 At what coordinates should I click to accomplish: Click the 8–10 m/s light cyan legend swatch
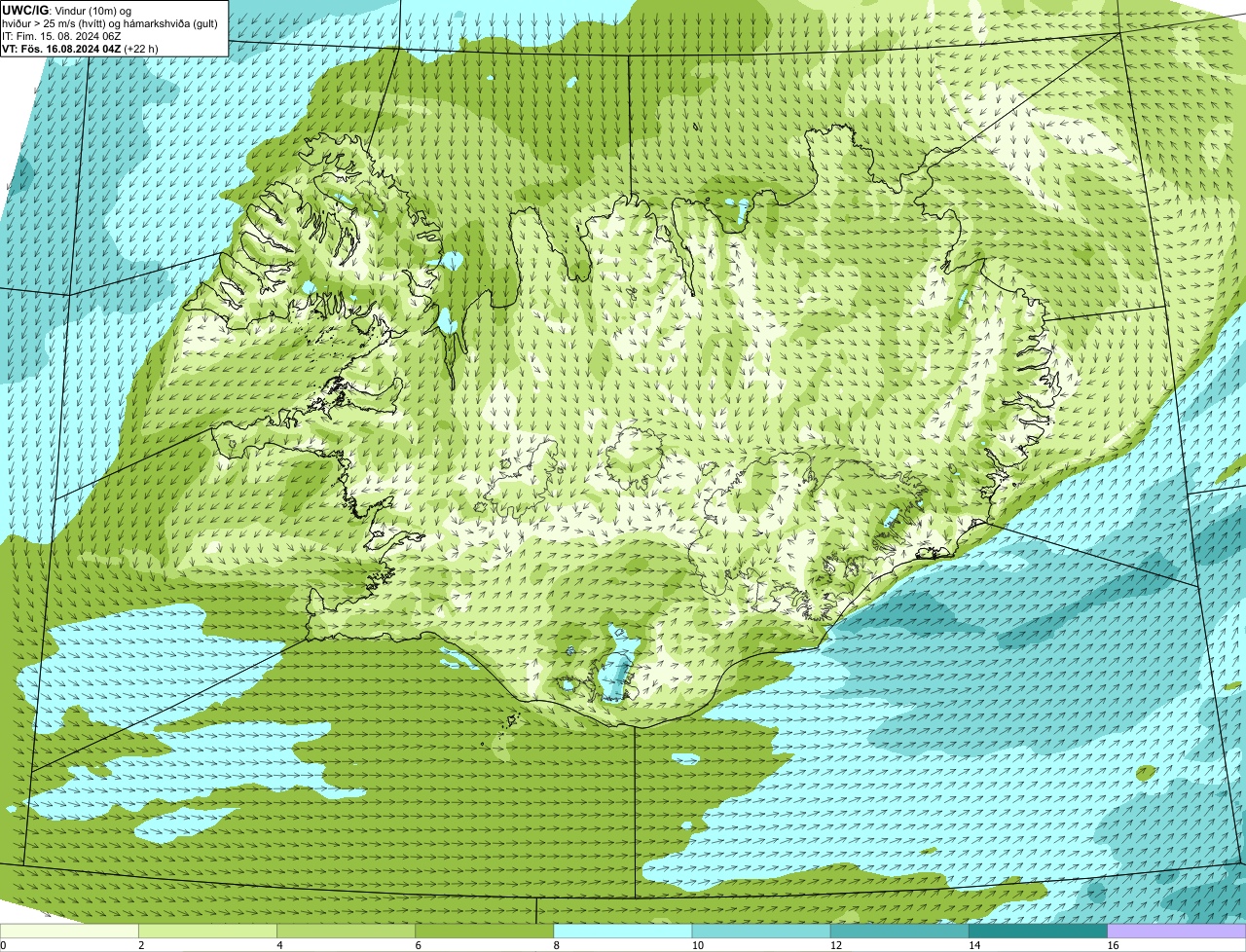pyautogui.click(x=622, y=931)
